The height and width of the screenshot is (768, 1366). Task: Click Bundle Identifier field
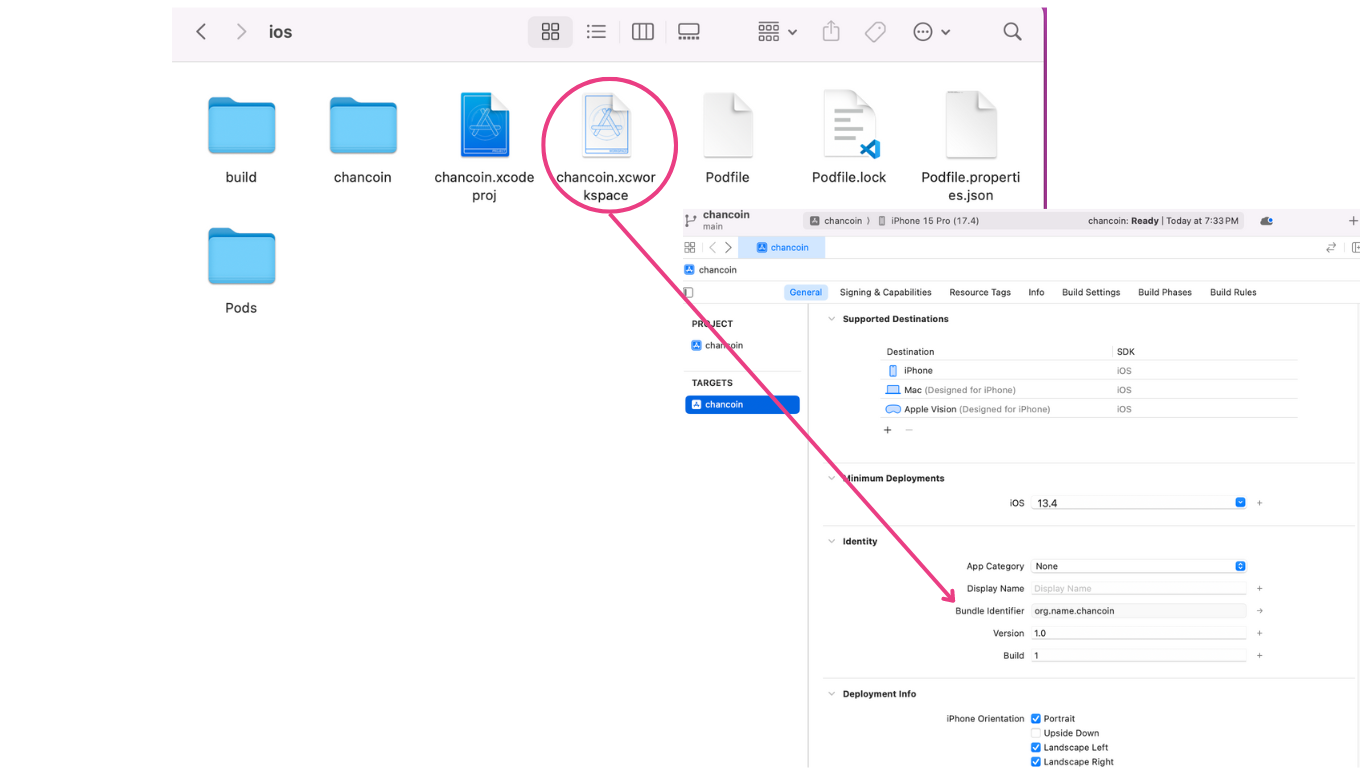click(x=1140, y=610)
